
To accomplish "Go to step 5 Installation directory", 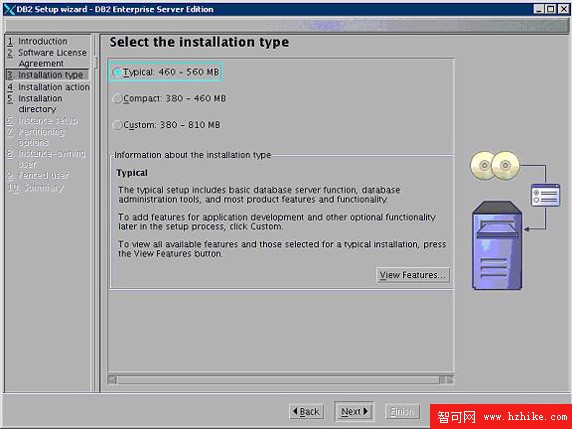I will tap(35, 104).
